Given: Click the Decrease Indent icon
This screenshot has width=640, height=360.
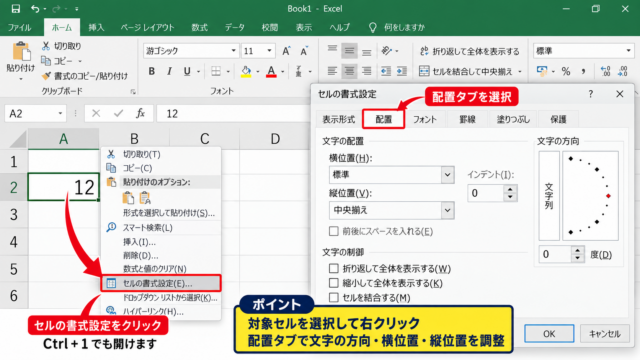Looking at the screenshot, I should point(386,71).
